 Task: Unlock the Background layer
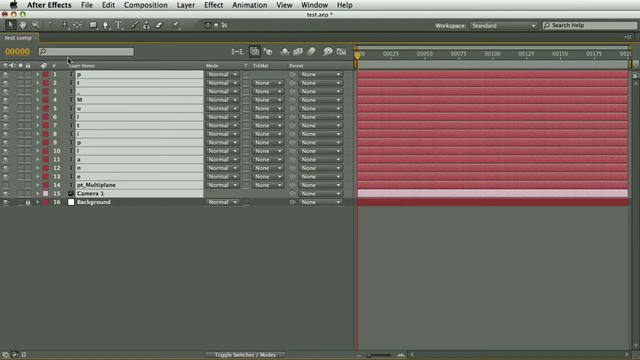pyautogui.click(x=28, y=202)
